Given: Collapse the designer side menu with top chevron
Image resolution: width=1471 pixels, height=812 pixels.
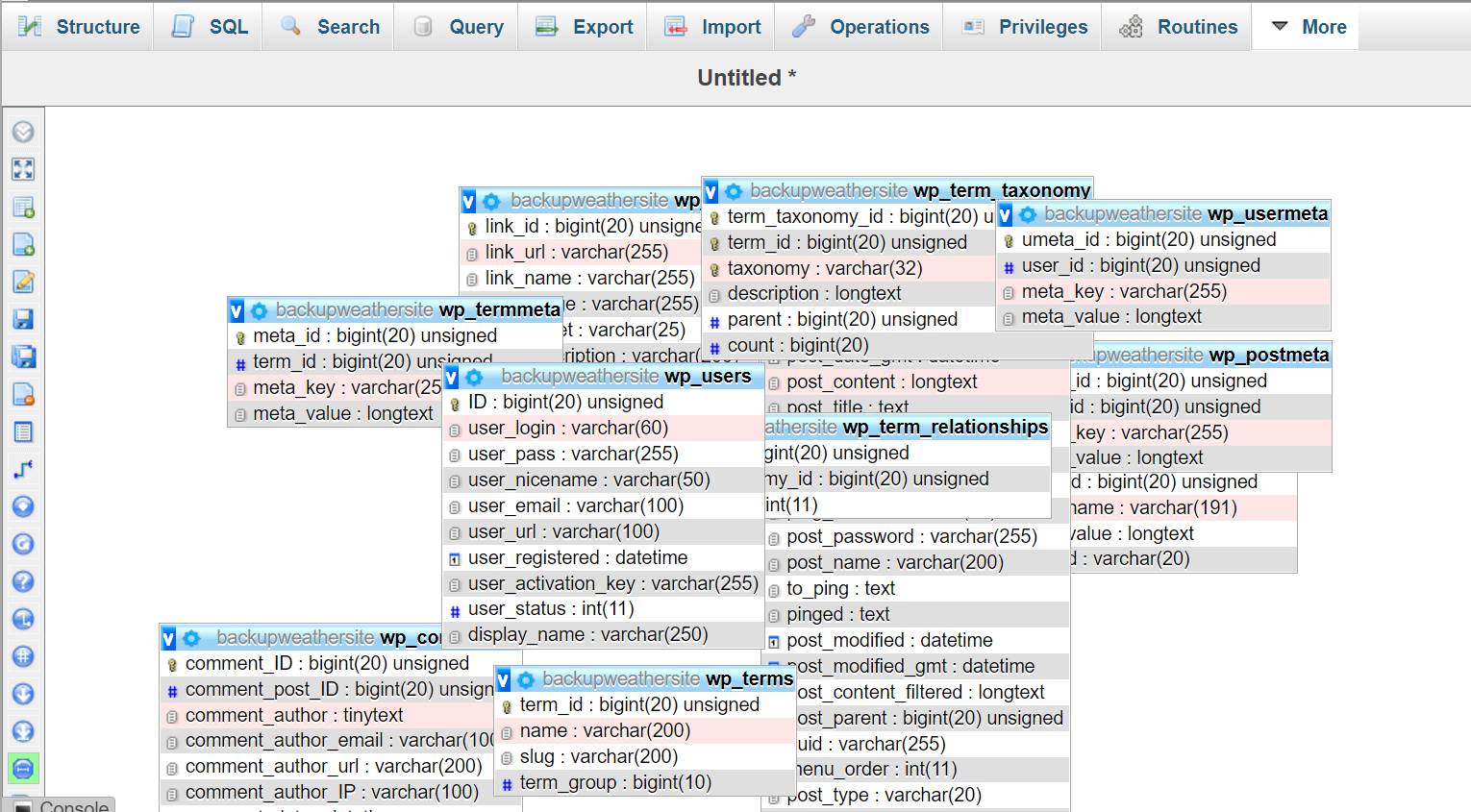Looking at the screenshot, I should [23, 132].
